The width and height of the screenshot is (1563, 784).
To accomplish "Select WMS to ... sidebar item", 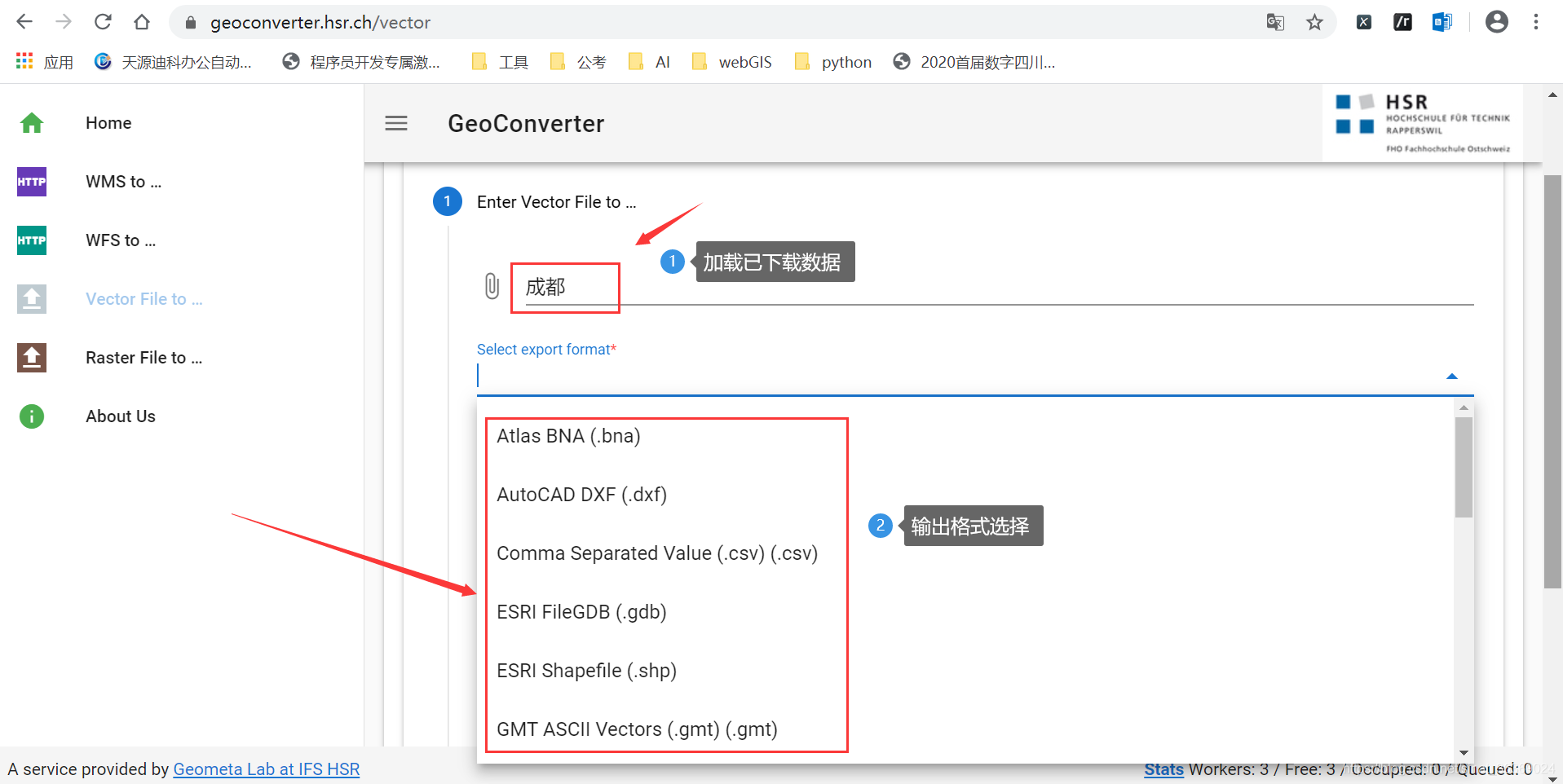I will 124,182.
